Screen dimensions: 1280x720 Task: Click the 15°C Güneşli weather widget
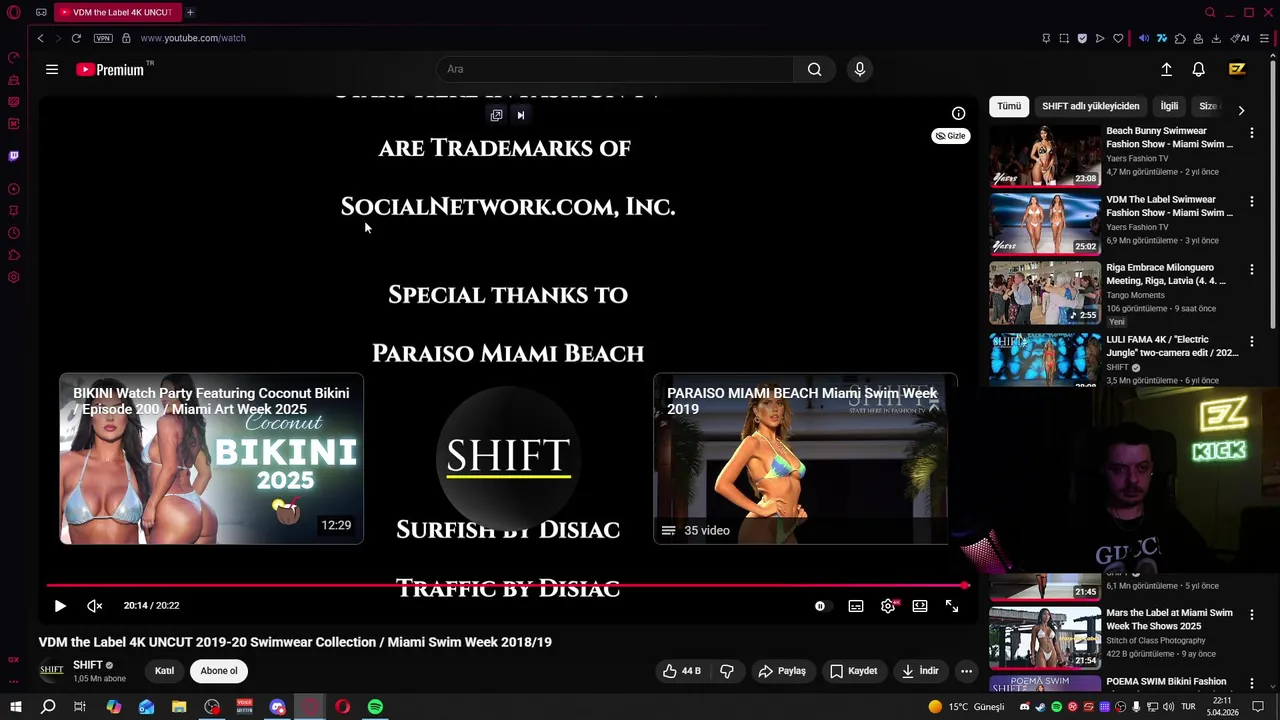[x=966, y=707]
